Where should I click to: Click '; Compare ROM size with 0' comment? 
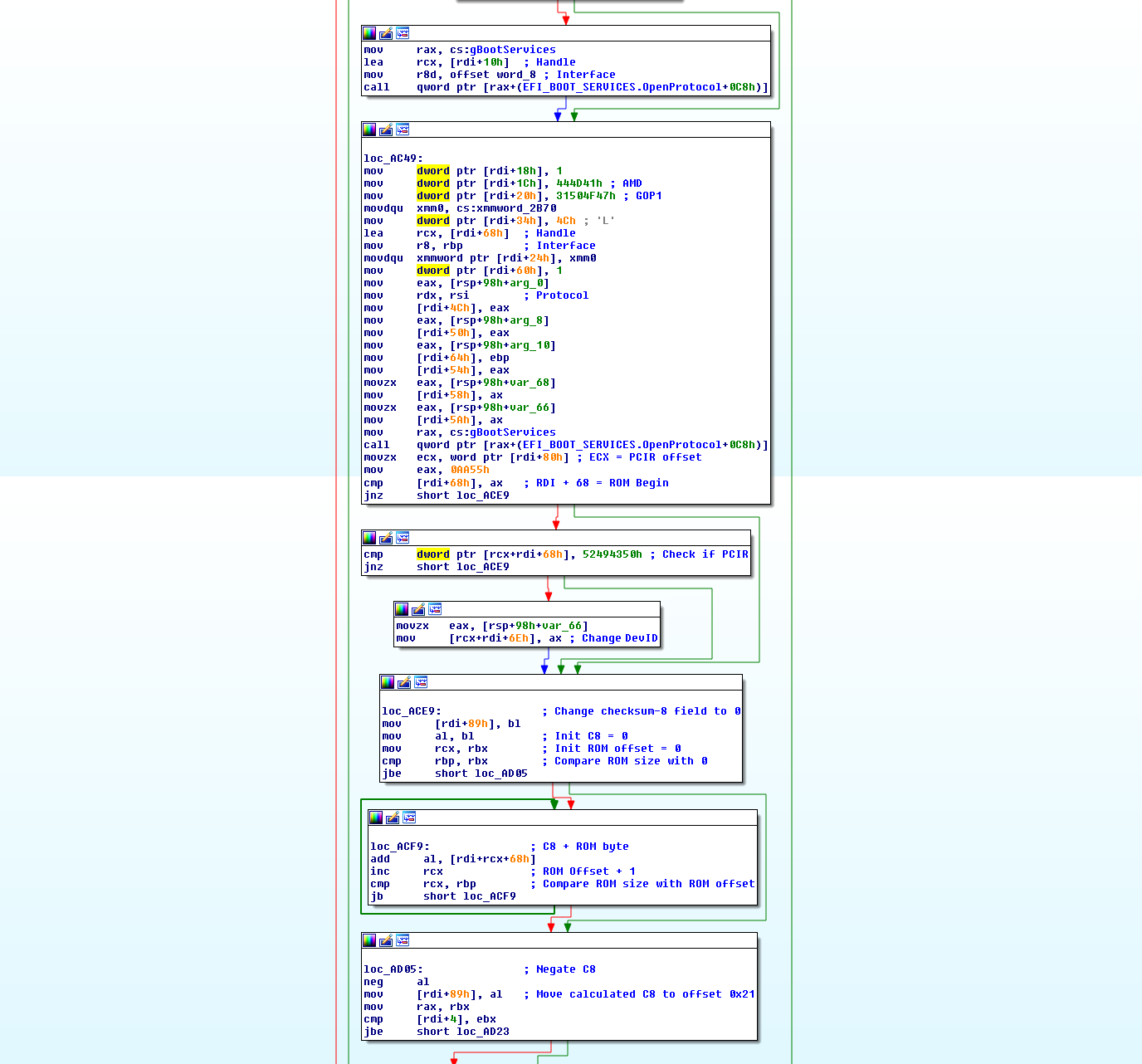625,761
